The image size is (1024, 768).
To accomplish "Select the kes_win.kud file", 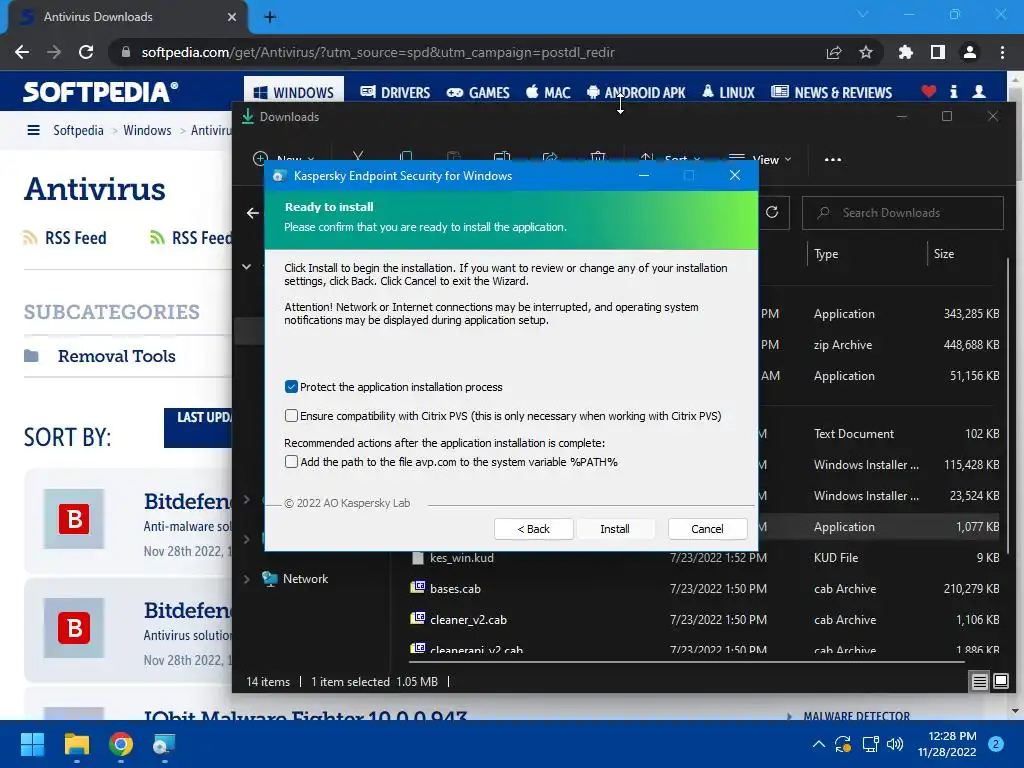I will [x=462, y=558].
